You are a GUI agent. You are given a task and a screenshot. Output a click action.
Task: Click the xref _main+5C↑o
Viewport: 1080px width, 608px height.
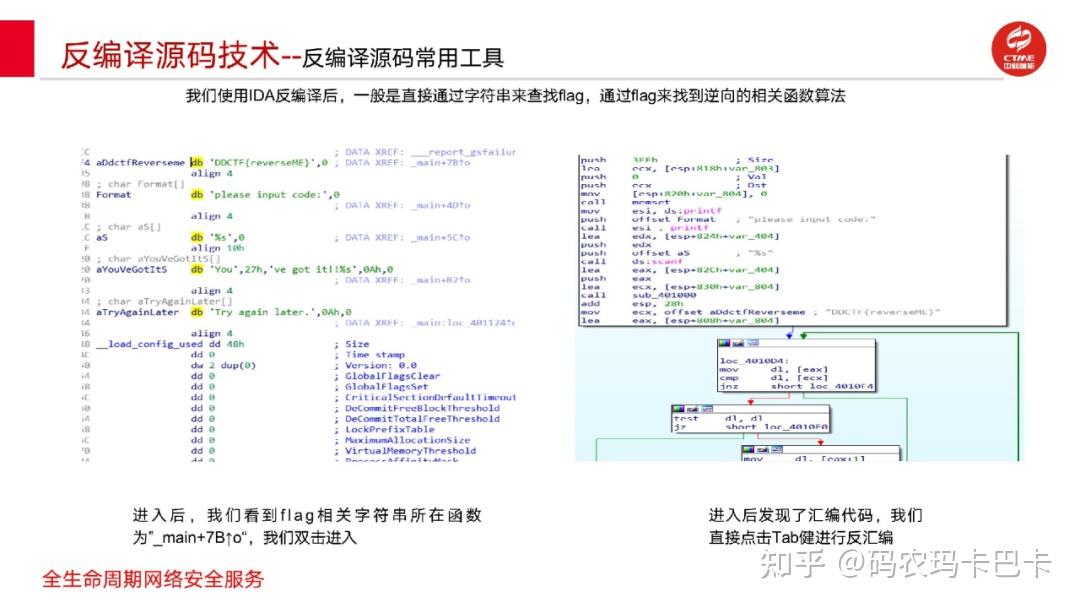point(443,238)
